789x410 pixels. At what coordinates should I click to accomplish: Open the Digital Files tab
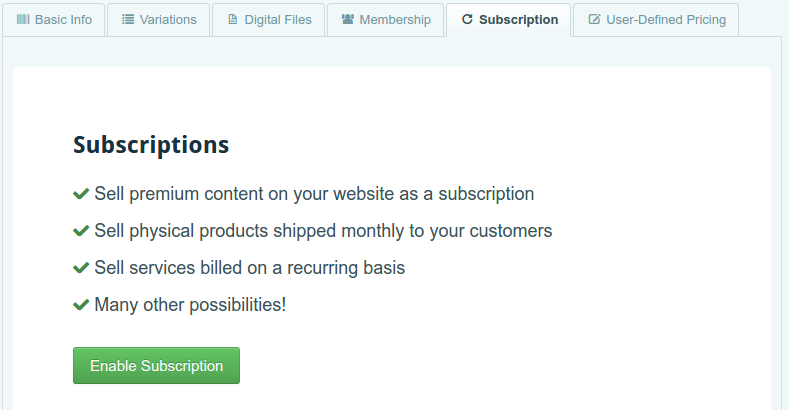269,20
